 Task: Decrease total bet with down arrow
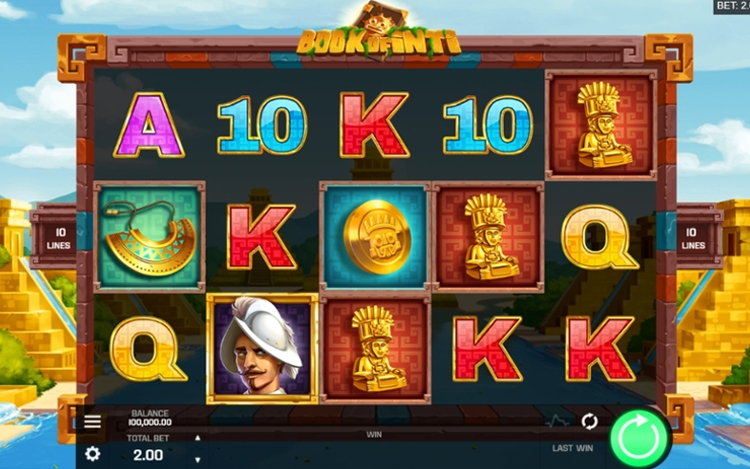point(198,460)
